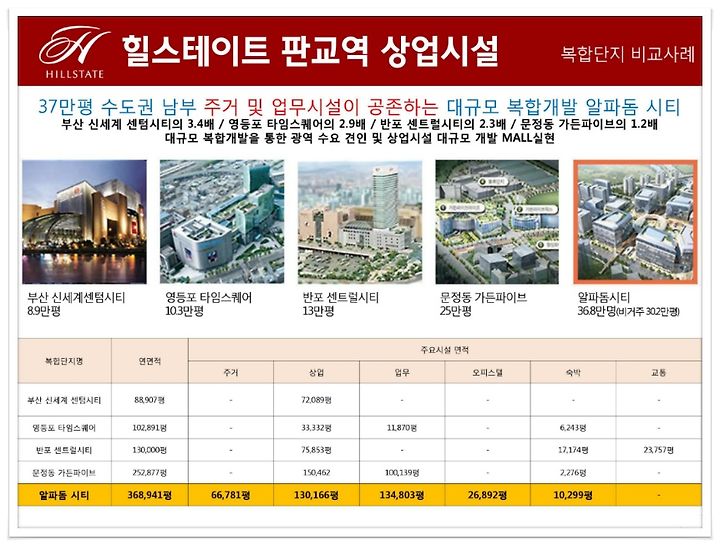Click the column header '숙박'
Viewport: 720px width, 545px height.
(573, 372)
